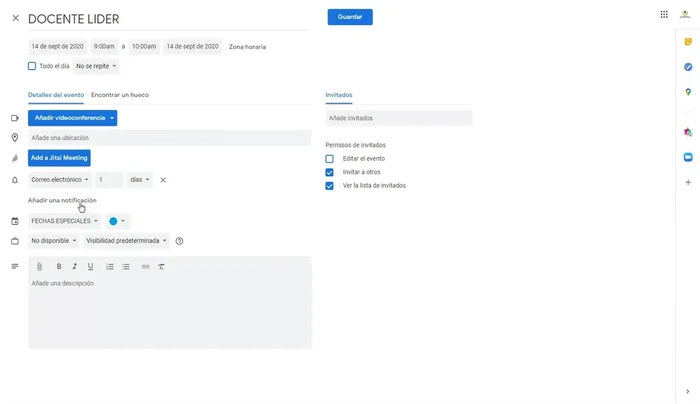Open the colorful add-on icon in side panel
The image size is (700, 404).
click(688, 132)
